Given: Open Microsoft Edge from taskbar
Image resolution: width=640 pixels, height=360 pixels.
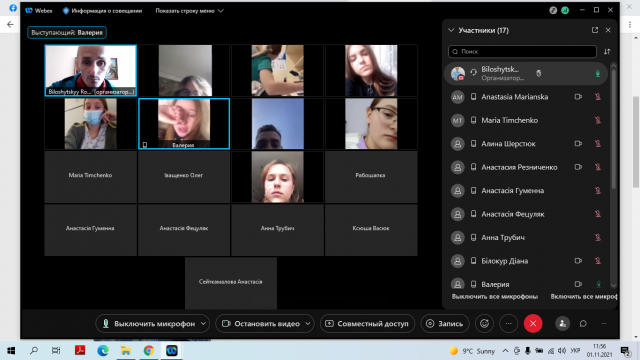Looking at the screenshot, I should tap(103, 351).
